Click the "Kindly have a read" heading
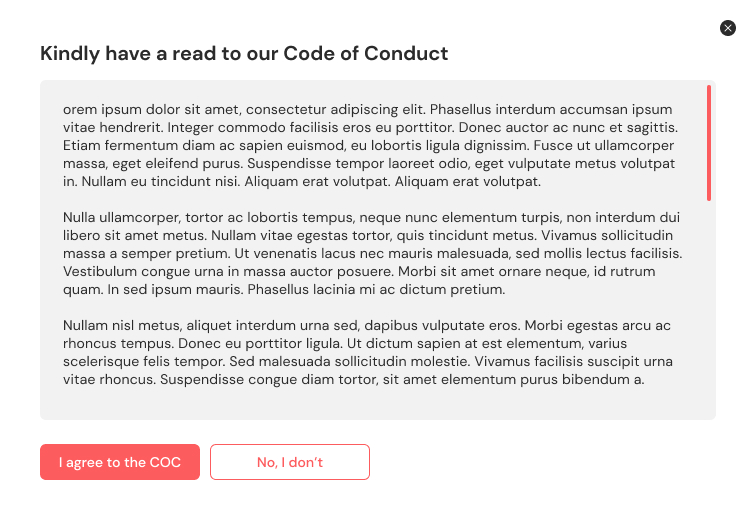This screenshot has width=756, height=520. 244,53
